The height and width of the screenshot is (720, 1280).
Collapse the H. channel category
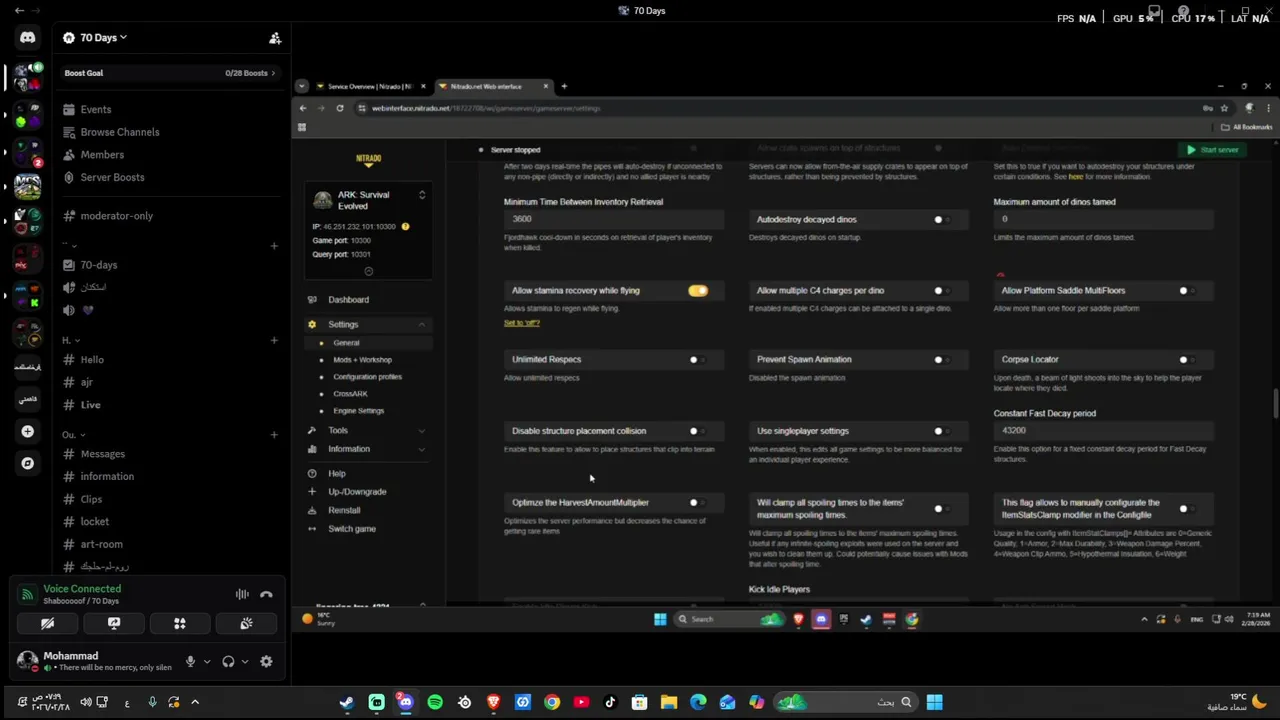coord(70,340)
